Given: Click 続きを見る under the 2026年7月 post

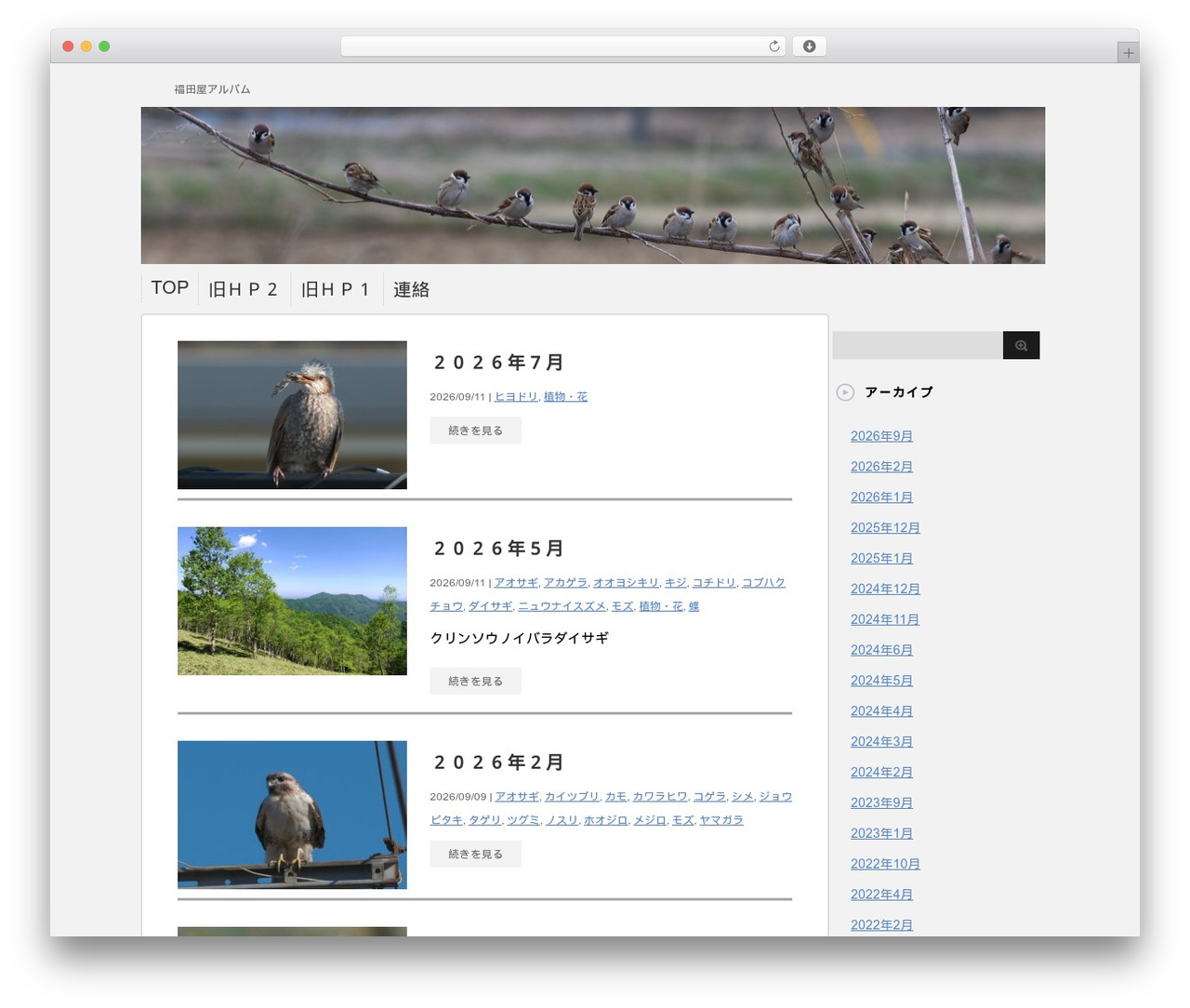Looking at the screenshot, I should pos(475,431).
